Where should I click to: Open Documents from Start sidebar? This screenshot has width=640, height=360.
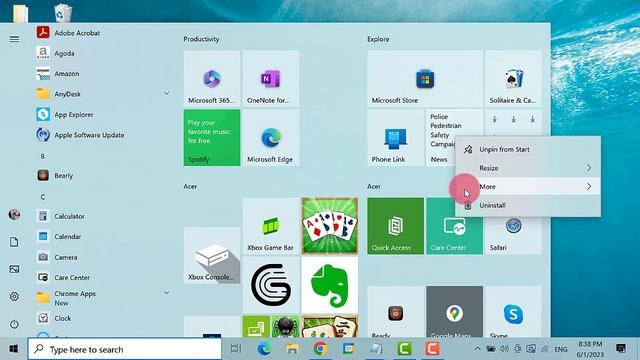click(14, 242)
